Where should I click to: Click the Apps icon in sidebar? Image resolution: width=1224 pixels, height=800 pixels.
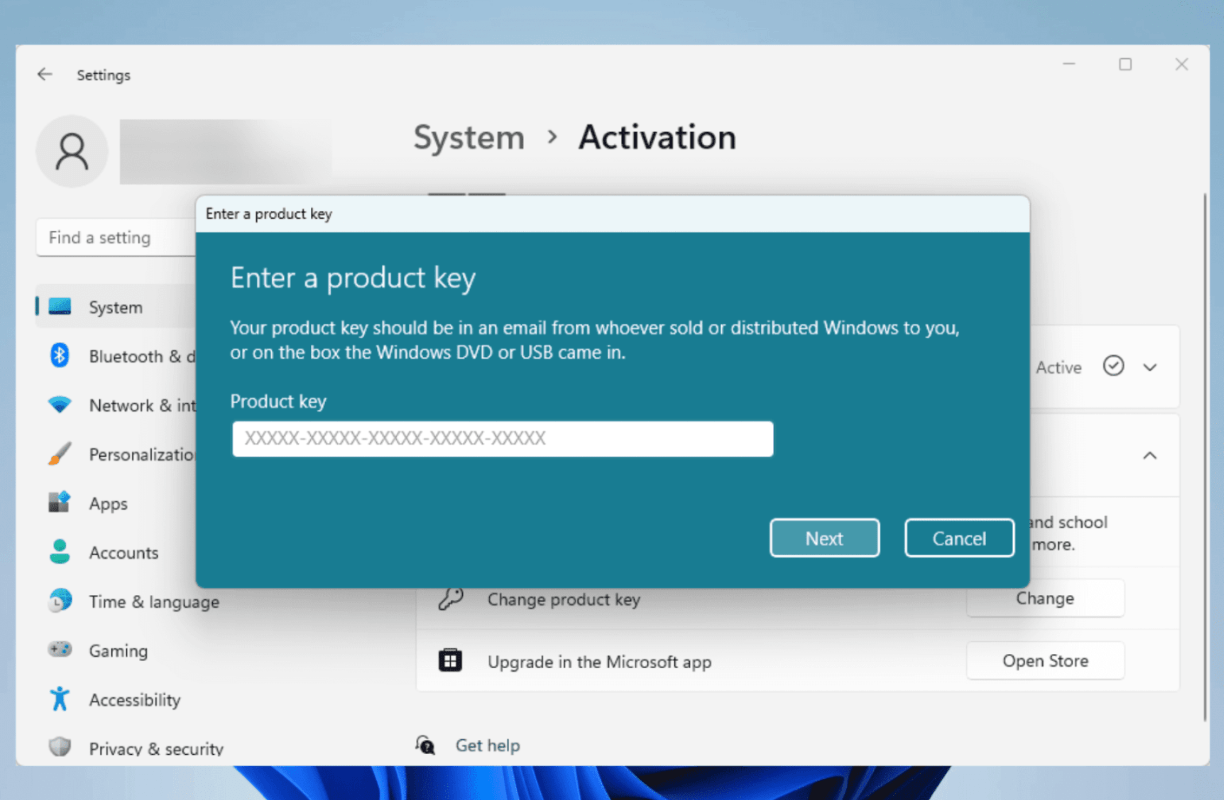click(x=60, y=503)
